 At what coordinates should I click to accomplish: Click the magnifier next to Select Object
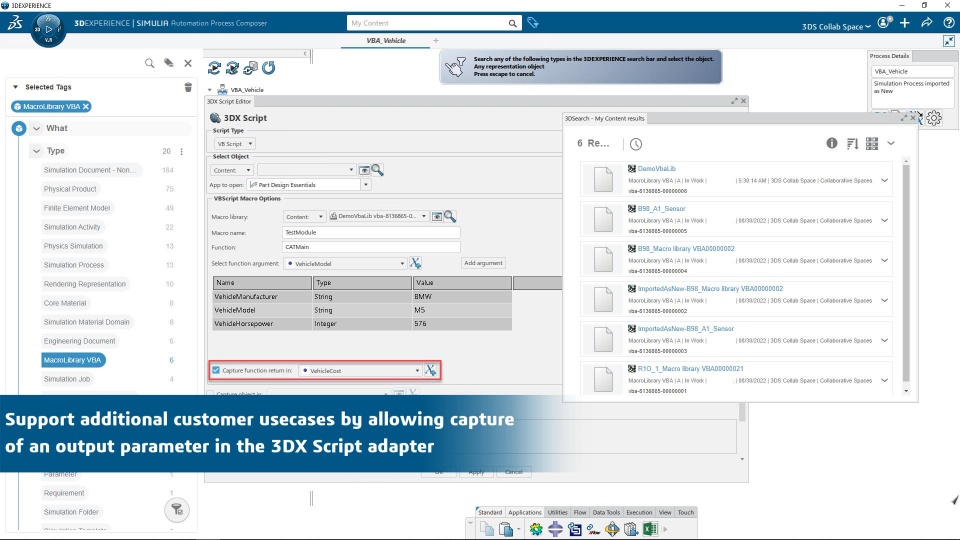tap(378, 170)
